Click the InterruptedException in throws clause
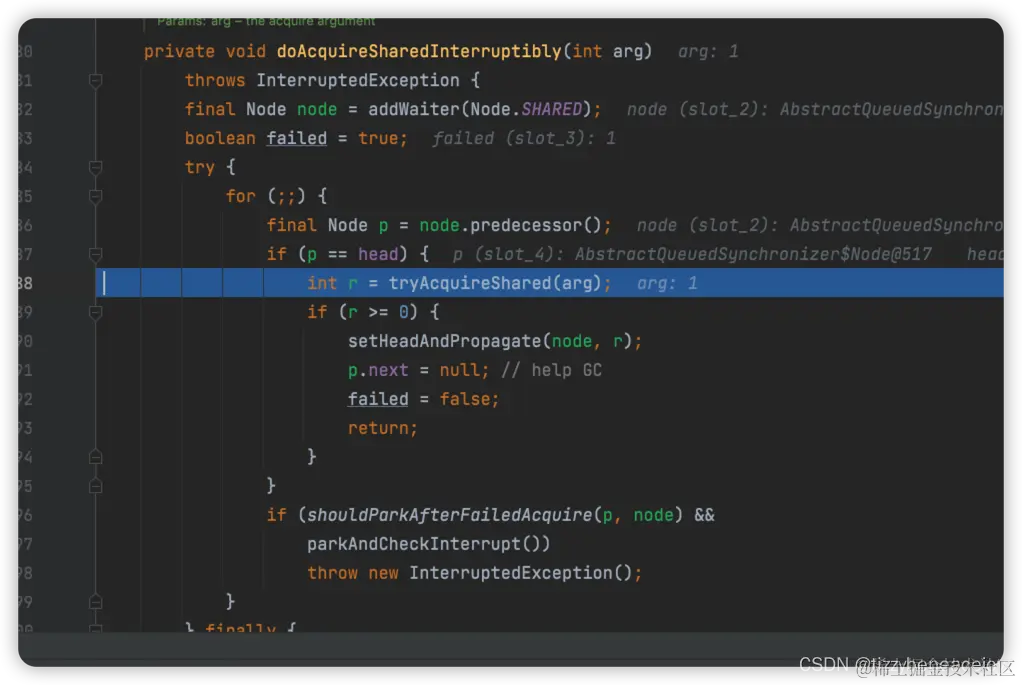The width and height of the screenshot is (1022, 685). (x=357, y=80)
